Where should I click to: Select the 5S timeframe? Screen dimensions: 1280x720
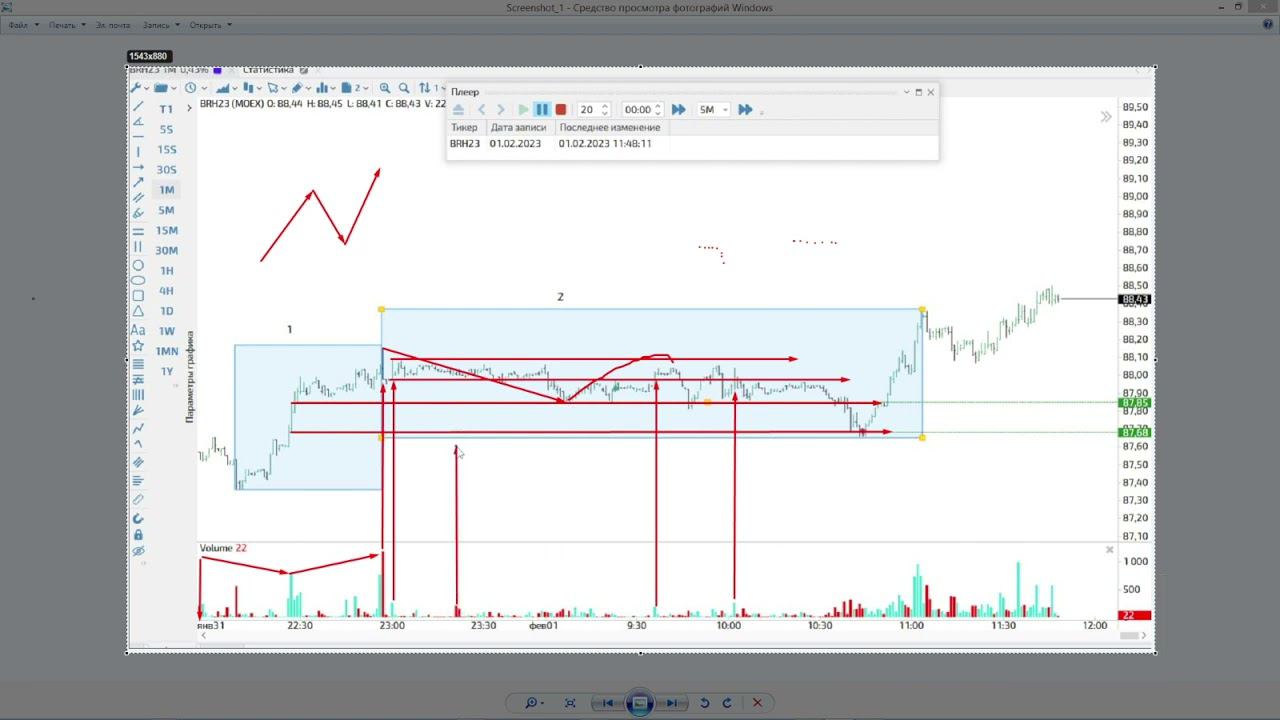166,129
